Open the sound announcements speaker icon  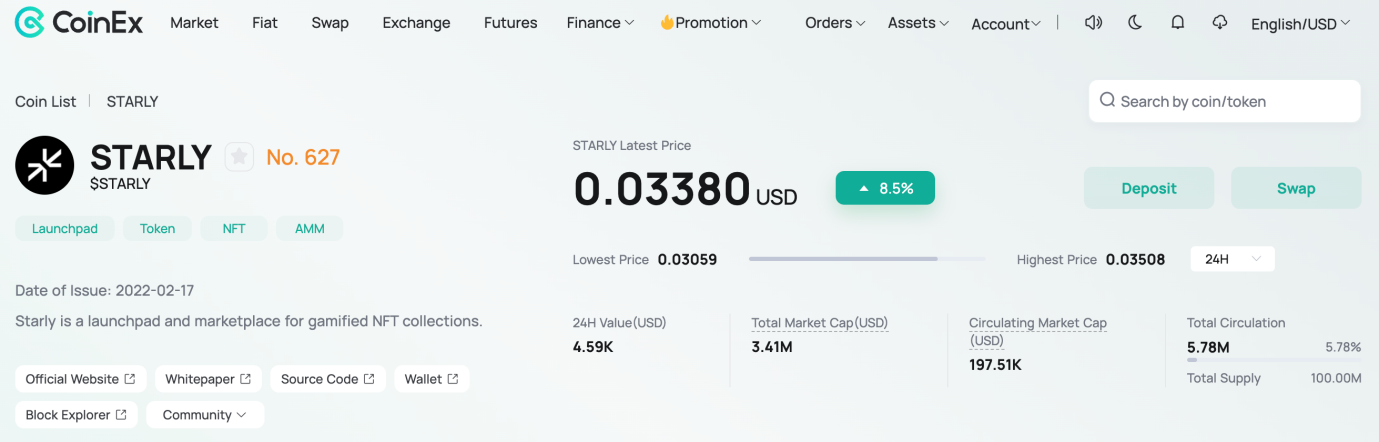pyautogui.click(x=1093, y=22)
